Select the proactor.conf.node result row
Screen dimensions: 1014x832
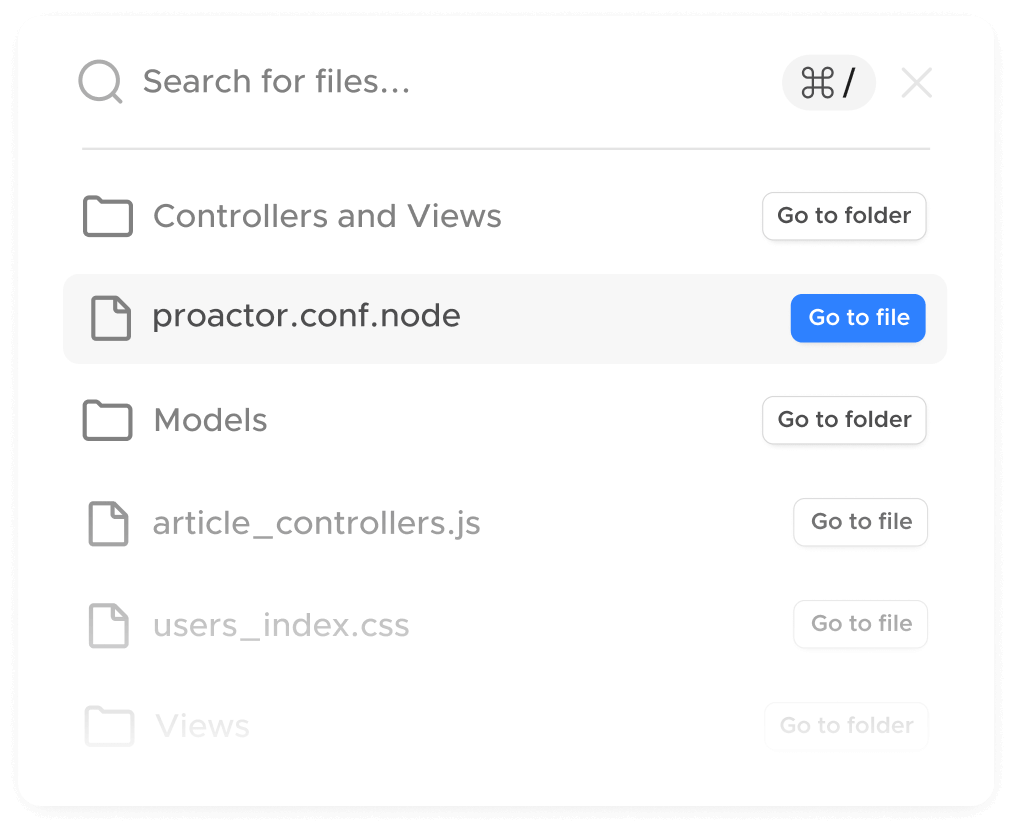click(x=400, y=318)
